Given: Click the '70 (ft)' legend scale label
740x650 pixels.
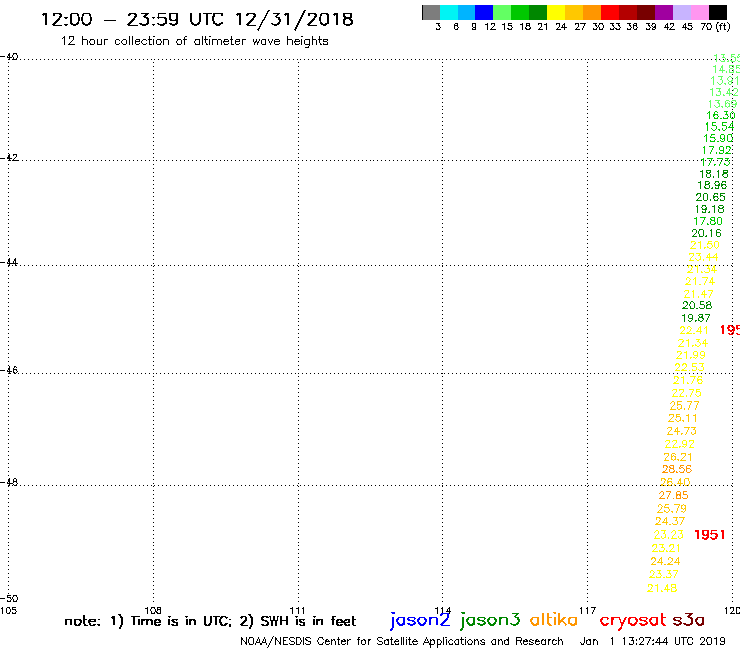Looking at the screenshot, I should click(x=715, y=27).
